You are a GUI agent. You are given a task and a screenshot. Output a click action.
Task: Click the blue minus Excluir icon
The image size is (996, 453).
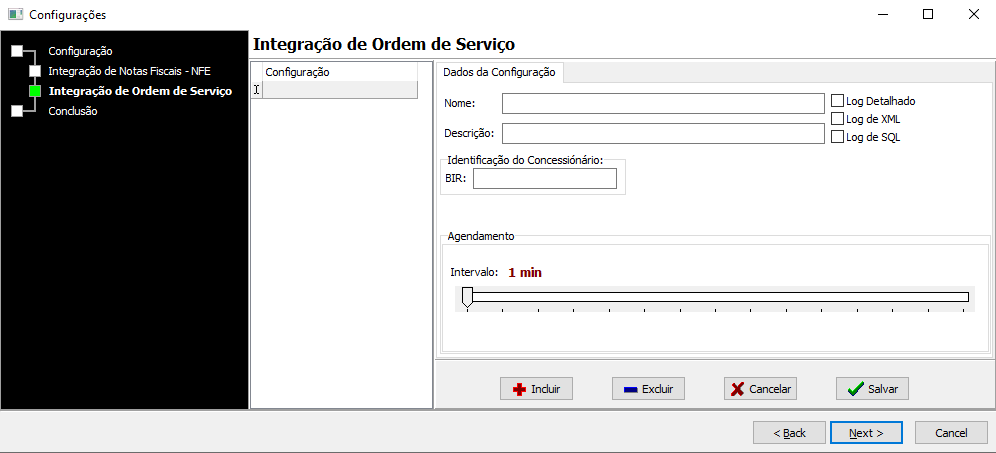point(631,389)
